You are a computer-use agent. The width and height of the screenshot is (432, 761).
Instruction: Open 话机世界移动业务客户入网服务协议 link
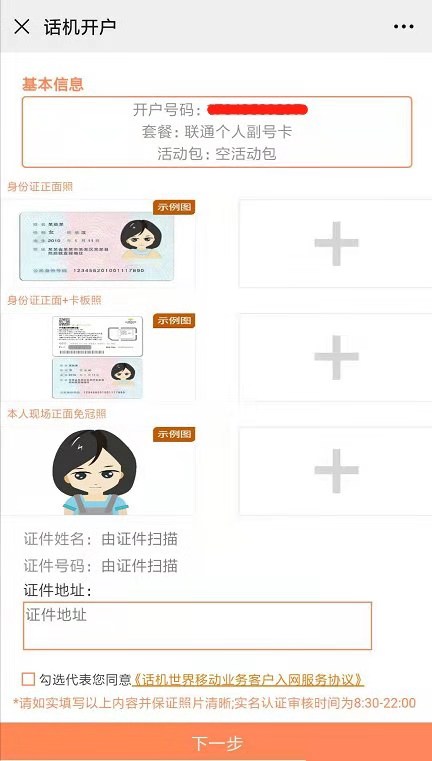248,678
